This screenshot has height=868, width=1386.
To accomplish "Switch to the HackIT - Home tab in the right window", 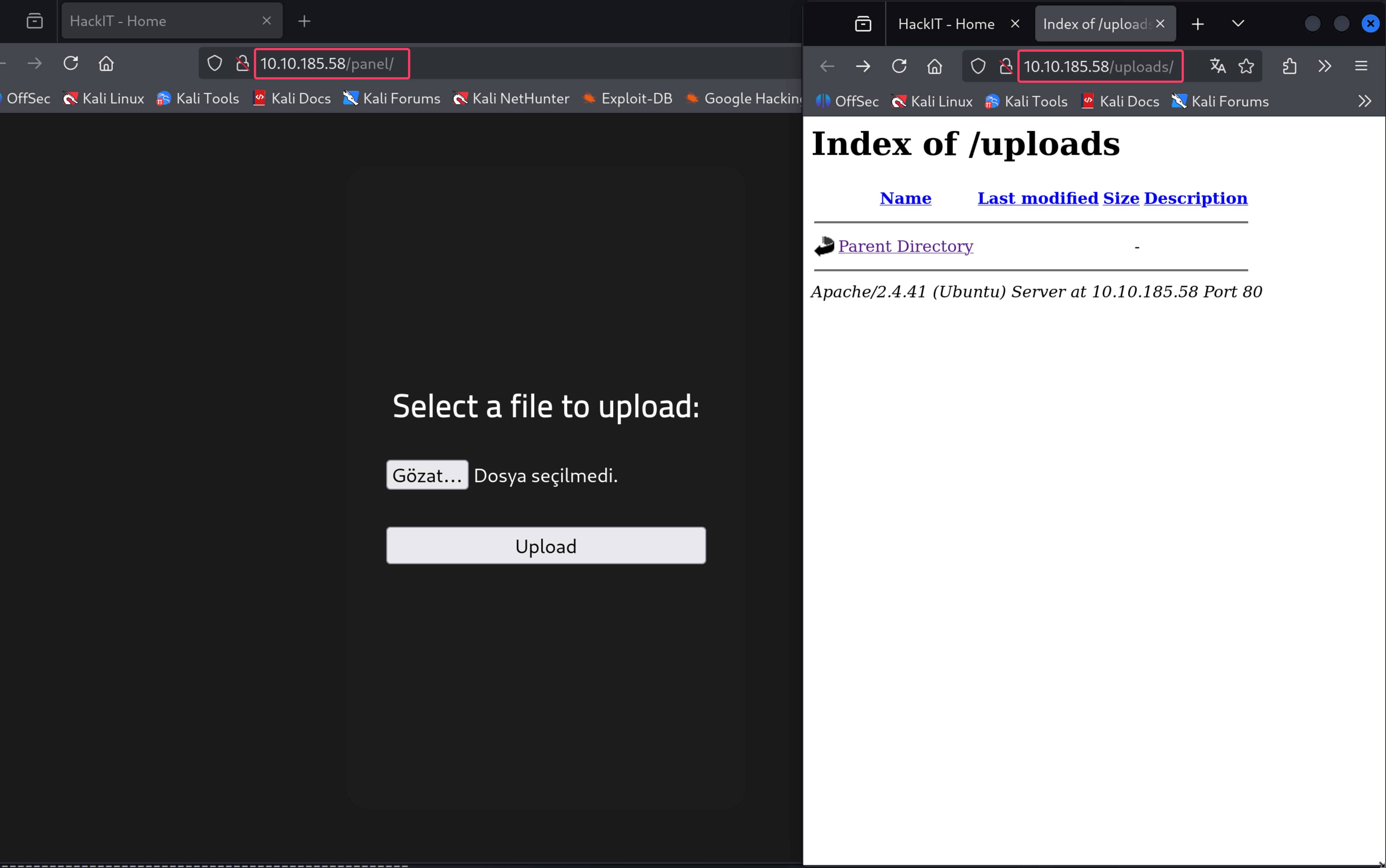I will (946, 24).
